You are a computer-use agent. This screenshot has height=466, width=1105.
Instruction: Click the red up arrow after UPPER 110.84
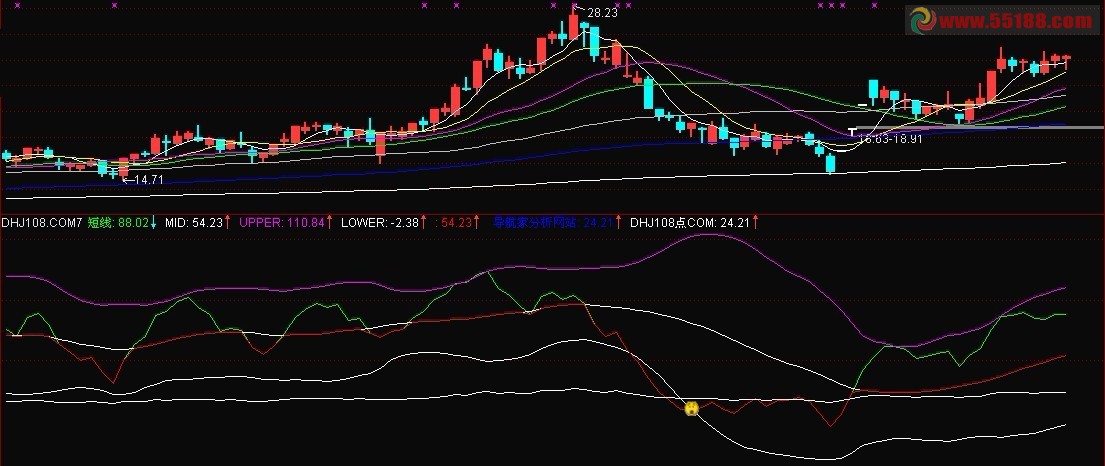pyautogui.click(x=330, y=223)
